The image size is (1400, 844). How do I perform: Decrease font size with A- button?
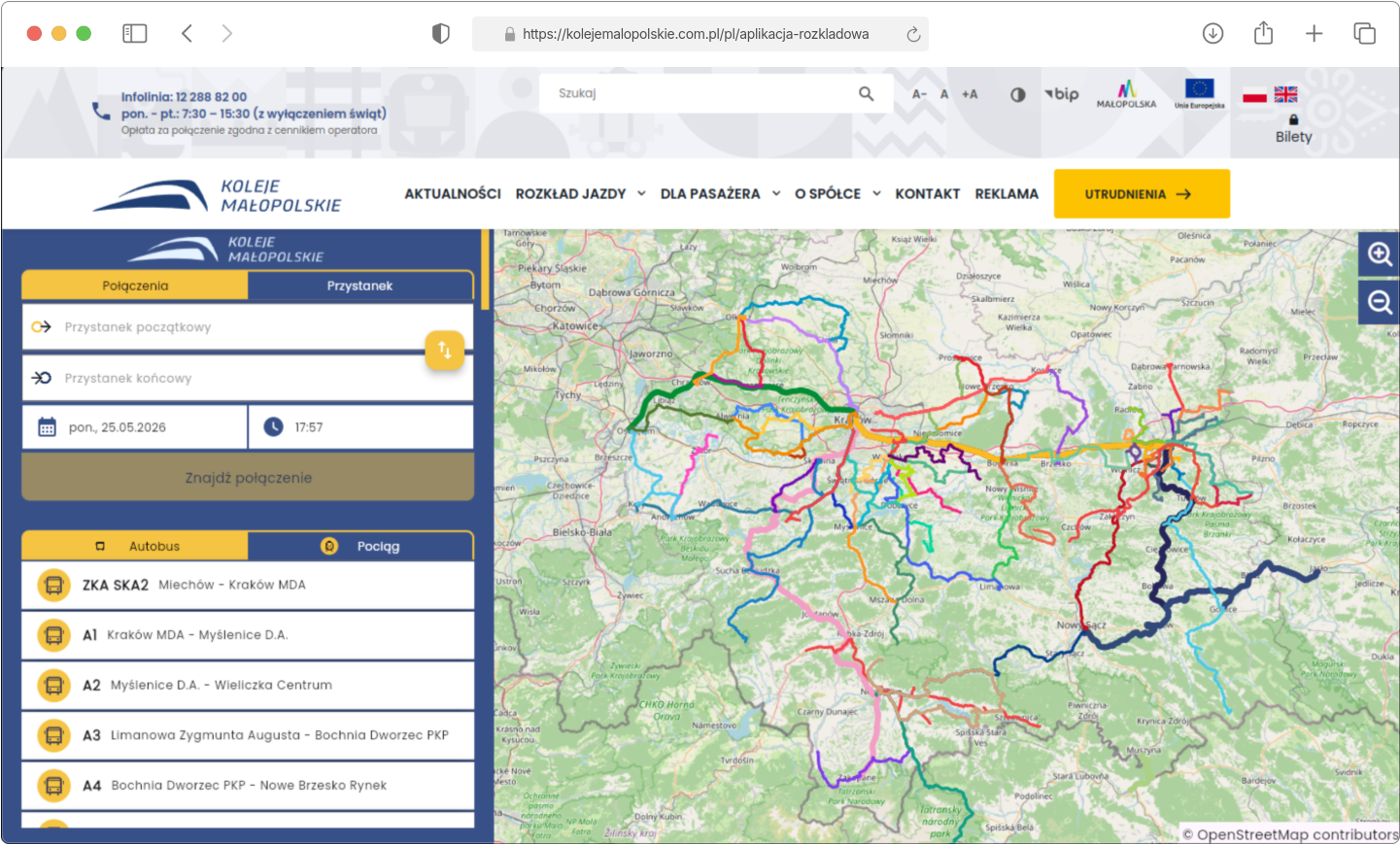pyautogui.click(x=919, y=94)
